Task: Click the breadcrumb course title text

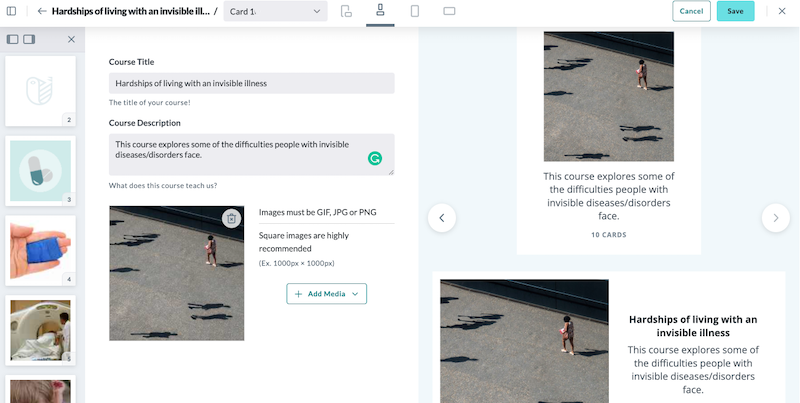Action: pyautogui.click(x=131, y=11)
